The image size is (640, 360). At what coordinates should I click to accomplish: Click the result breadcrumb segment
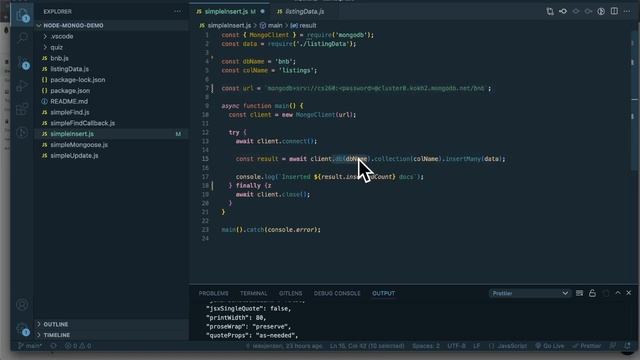[303, 25]
